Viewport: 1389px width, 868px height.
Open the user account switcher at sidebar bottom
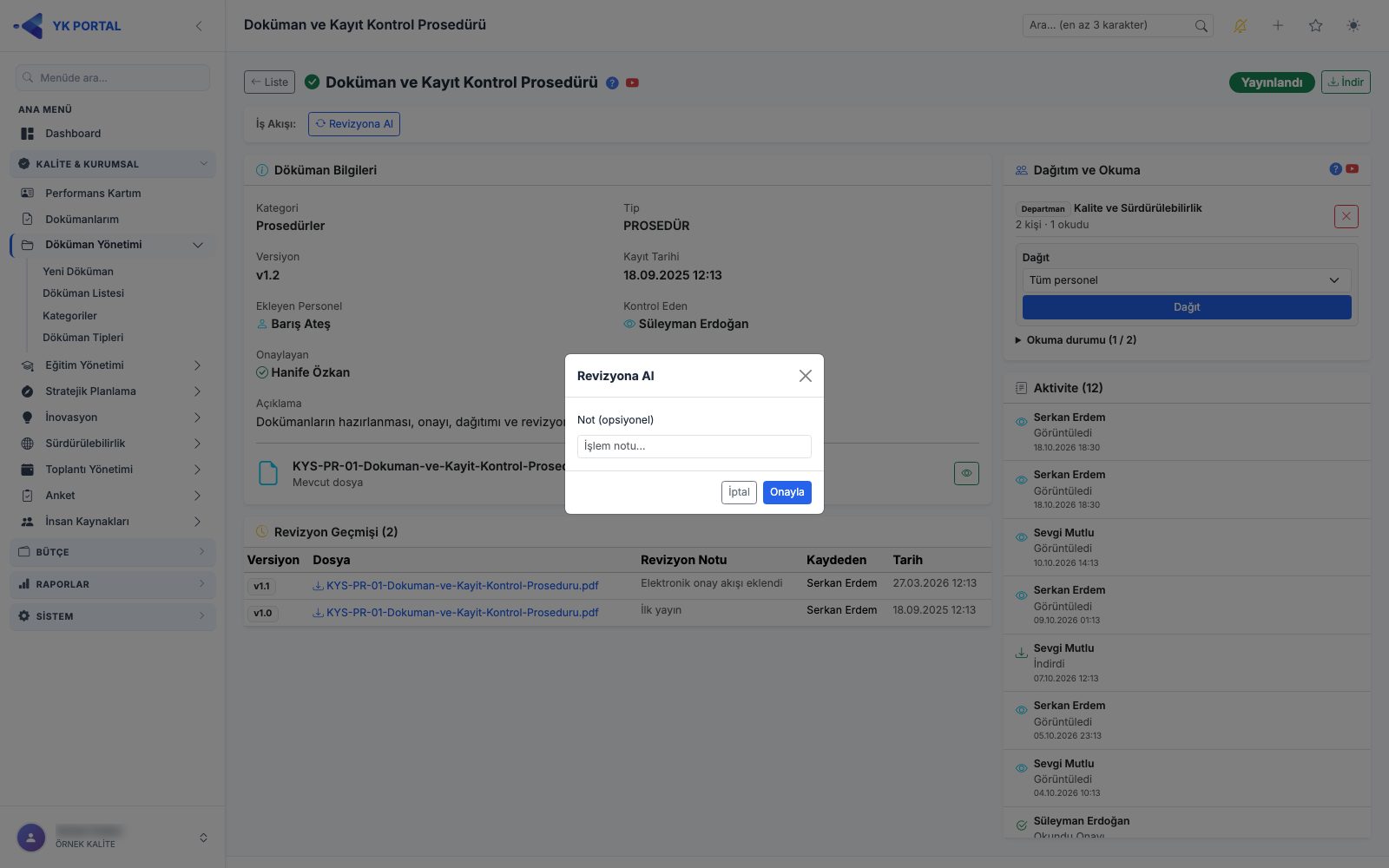[113, 838]
